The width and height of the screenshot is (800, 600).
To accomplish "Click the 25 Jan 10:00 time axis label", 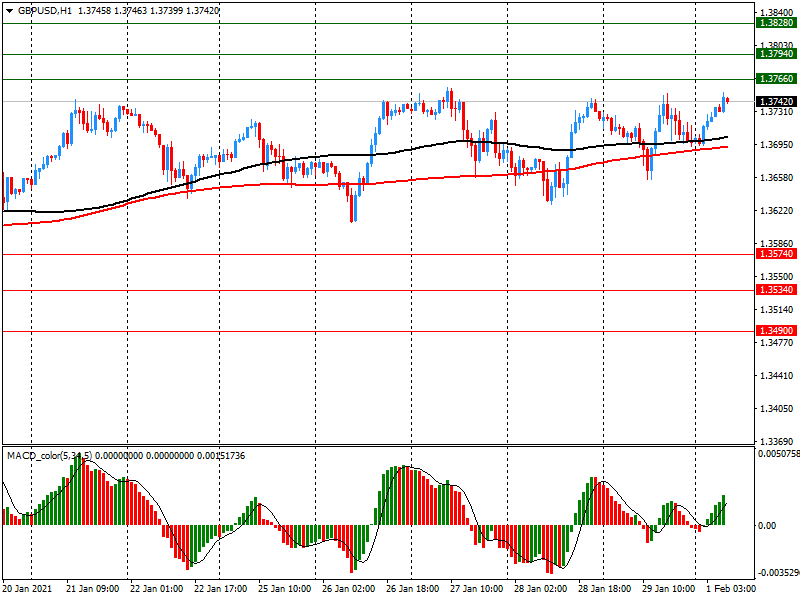I will 284,589.
